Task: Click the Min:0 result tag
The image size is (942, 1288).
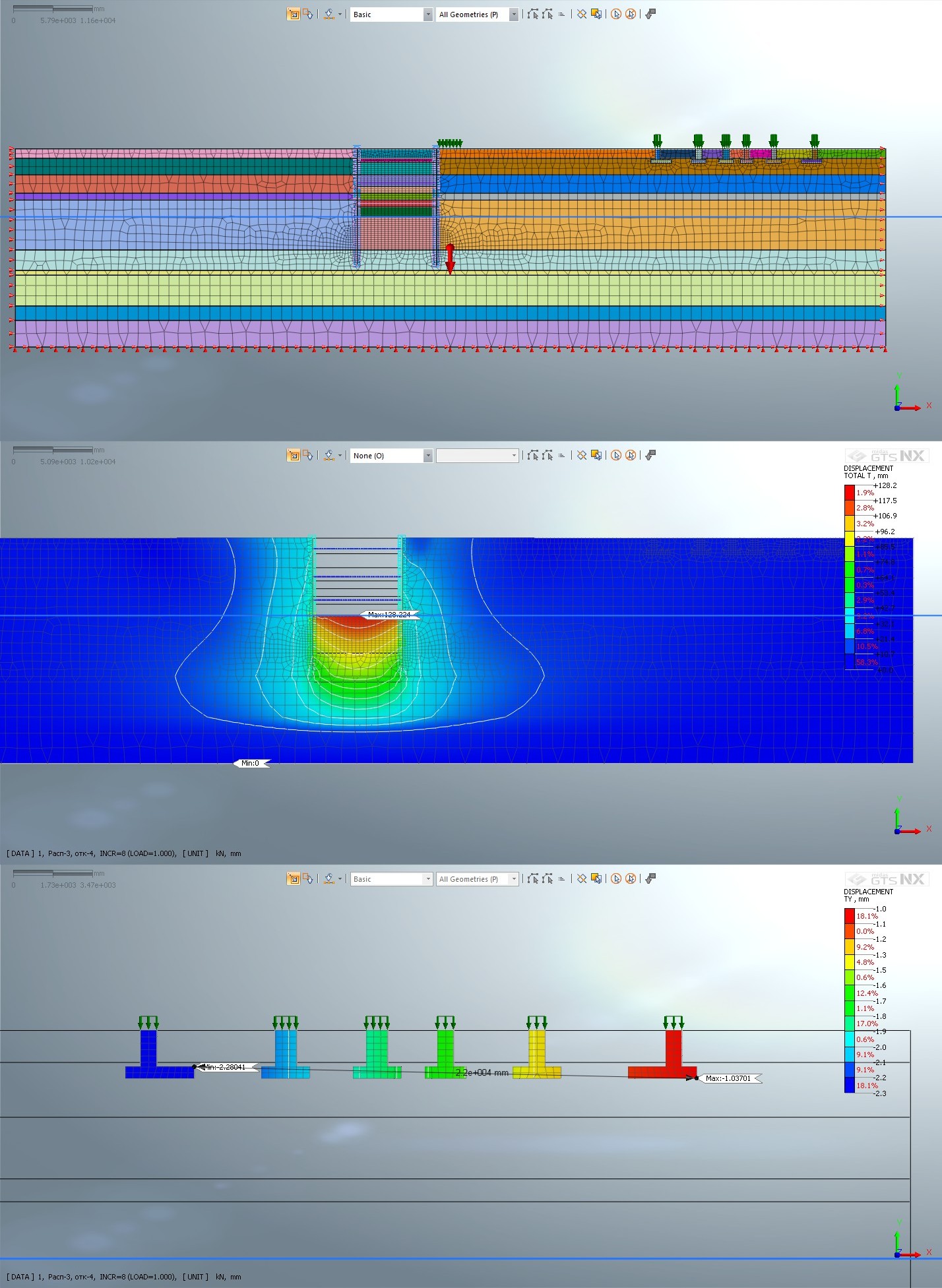Action: click(251, 763)
